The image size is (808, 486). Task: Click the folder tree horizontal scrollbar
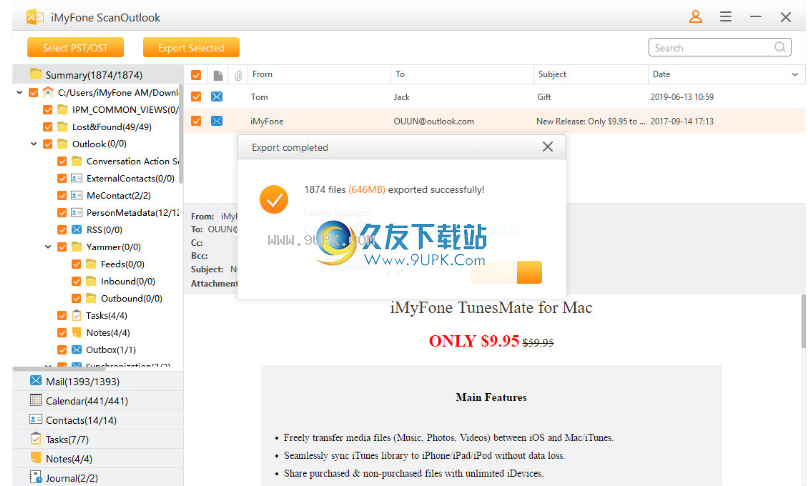click(x=59, y=368)
